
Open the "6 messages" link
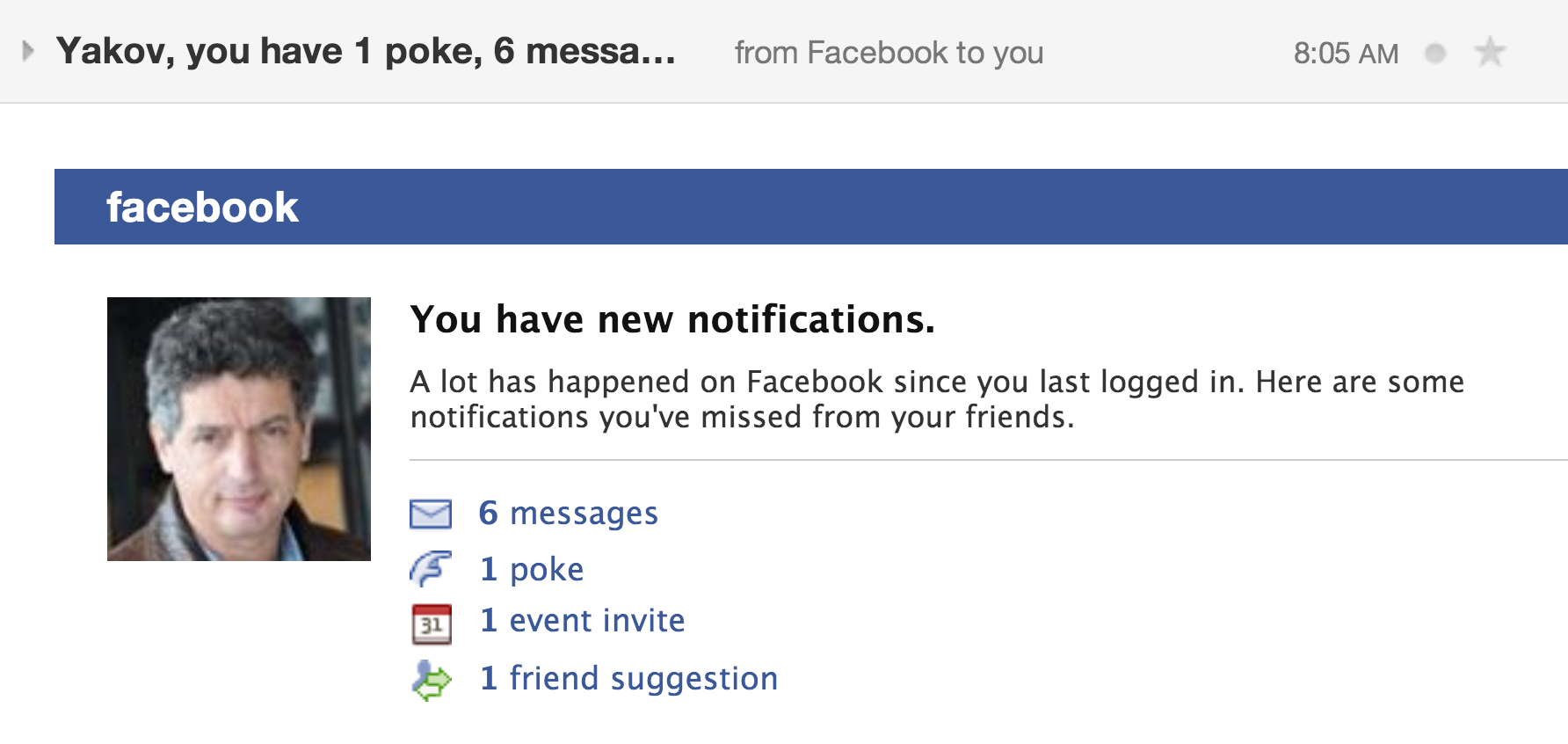pyautogui.click(x=568, y=514)
